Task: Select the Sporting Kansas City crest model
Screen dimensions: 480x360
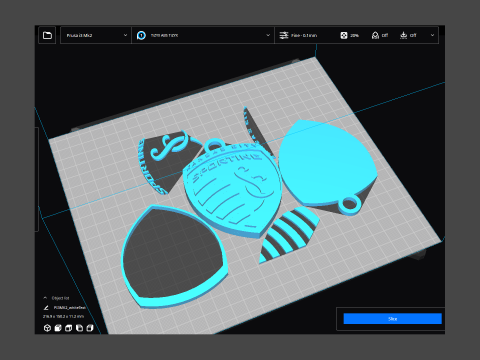Action: point(233,190)
